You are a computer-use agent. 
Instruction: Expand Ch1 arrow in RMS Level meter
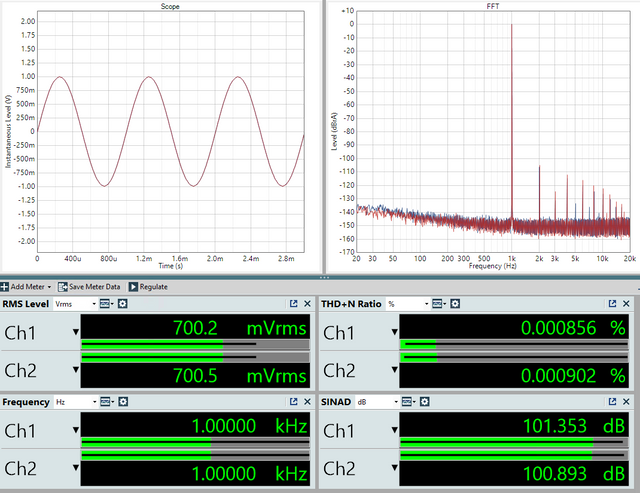(76, 332)
